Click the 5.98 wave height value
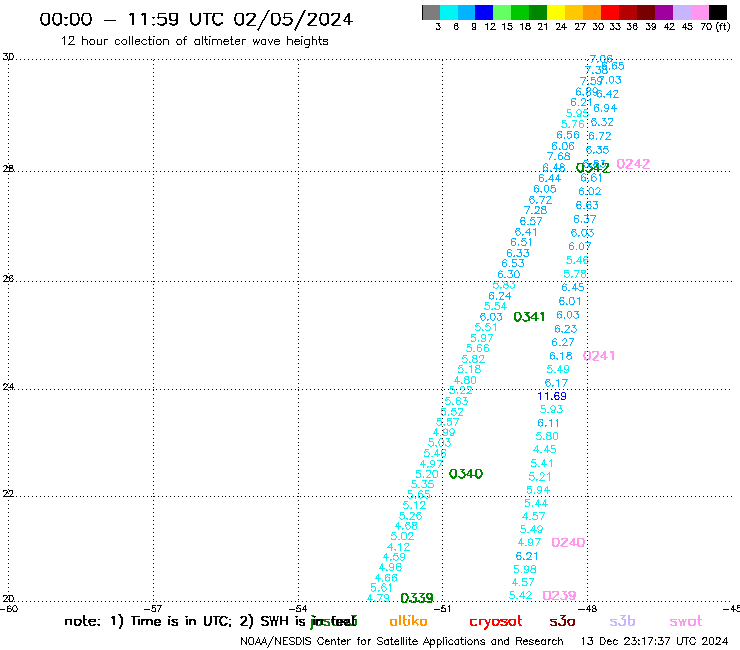740x650 pixels. (525, 569)
